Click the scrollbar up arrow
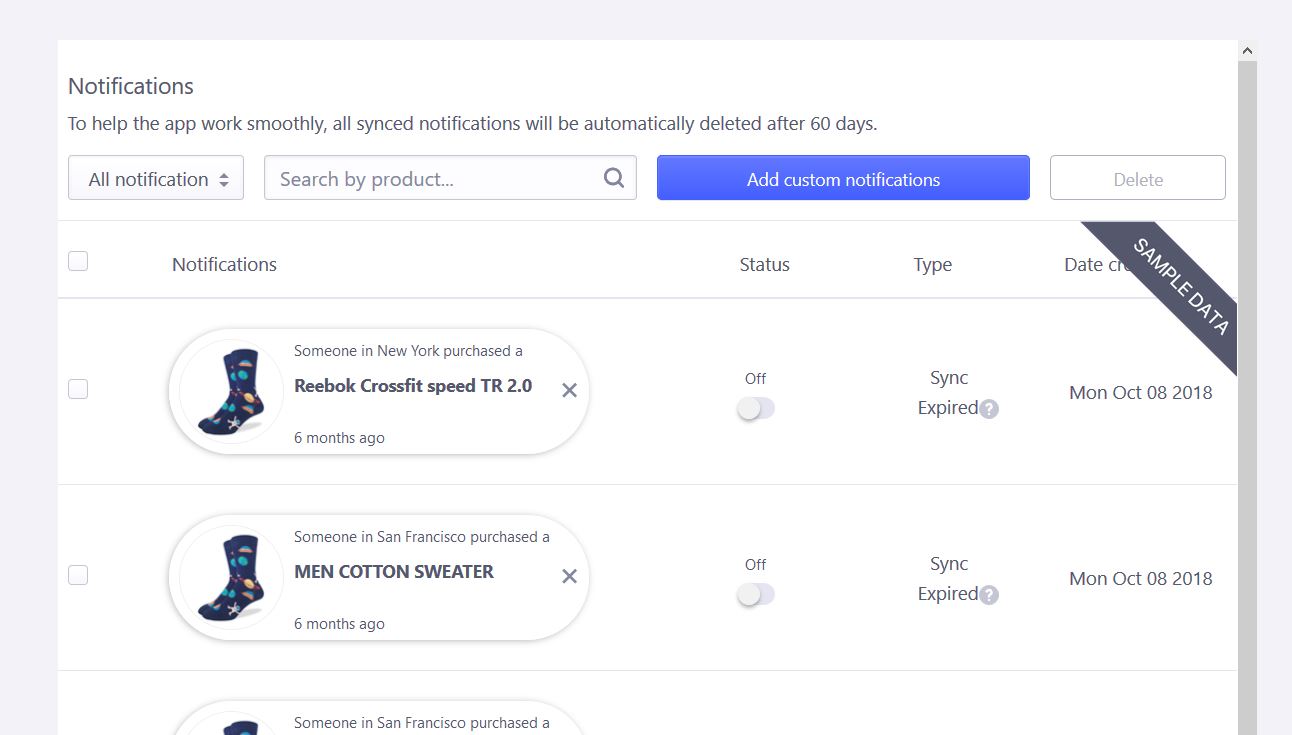 click(x=1247, y=50)
